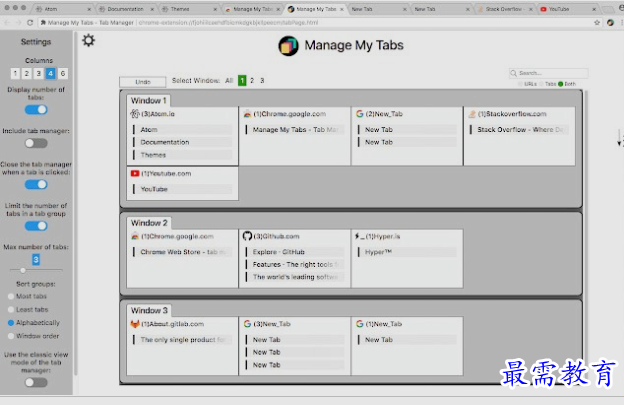Enable Include tab manager switch
Image resolution: width=624 pixels, height=405 pixels.
pos(36,143)
